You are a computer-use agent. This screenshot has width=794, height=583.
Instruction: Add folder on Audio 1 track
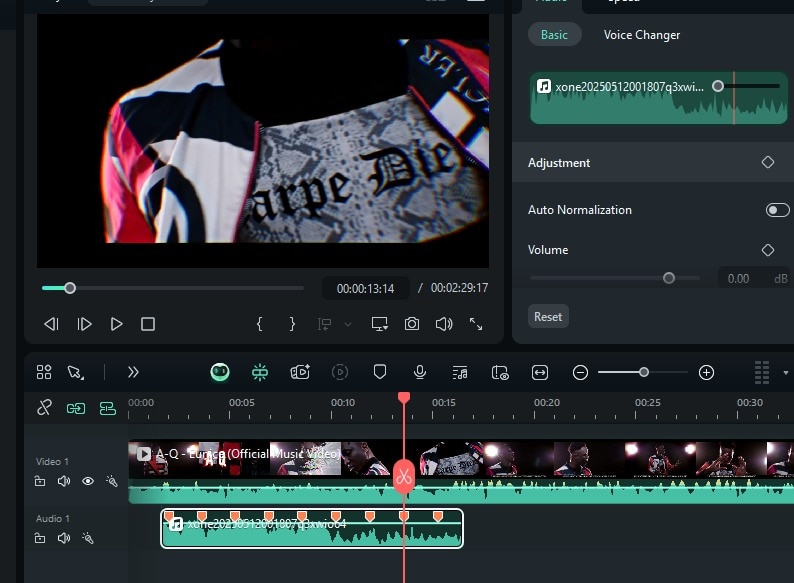pyautogui.click(x=40, y=538)
